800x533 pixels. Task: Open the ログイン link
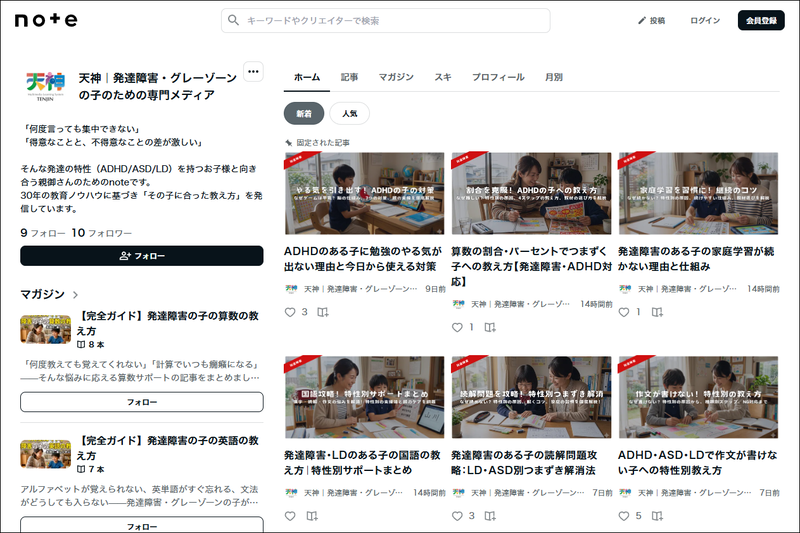[705, 20]
